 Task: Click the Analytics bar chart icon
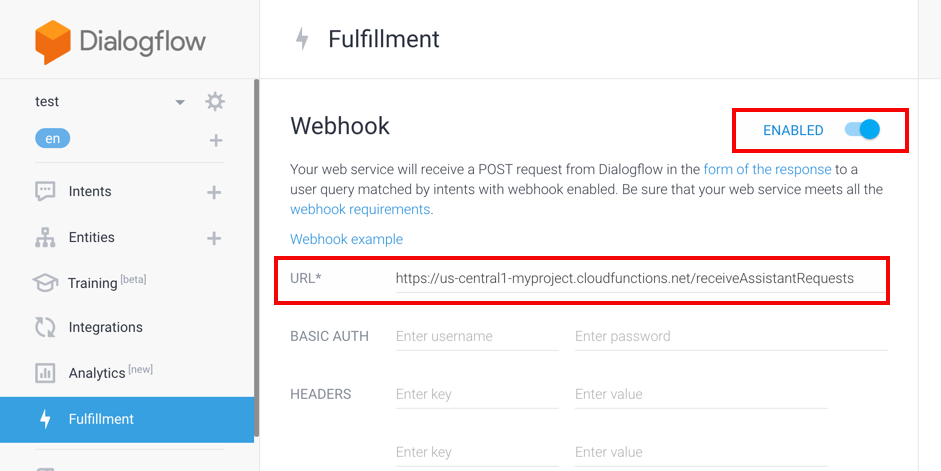pyautogui.click(x=45, y=373)
